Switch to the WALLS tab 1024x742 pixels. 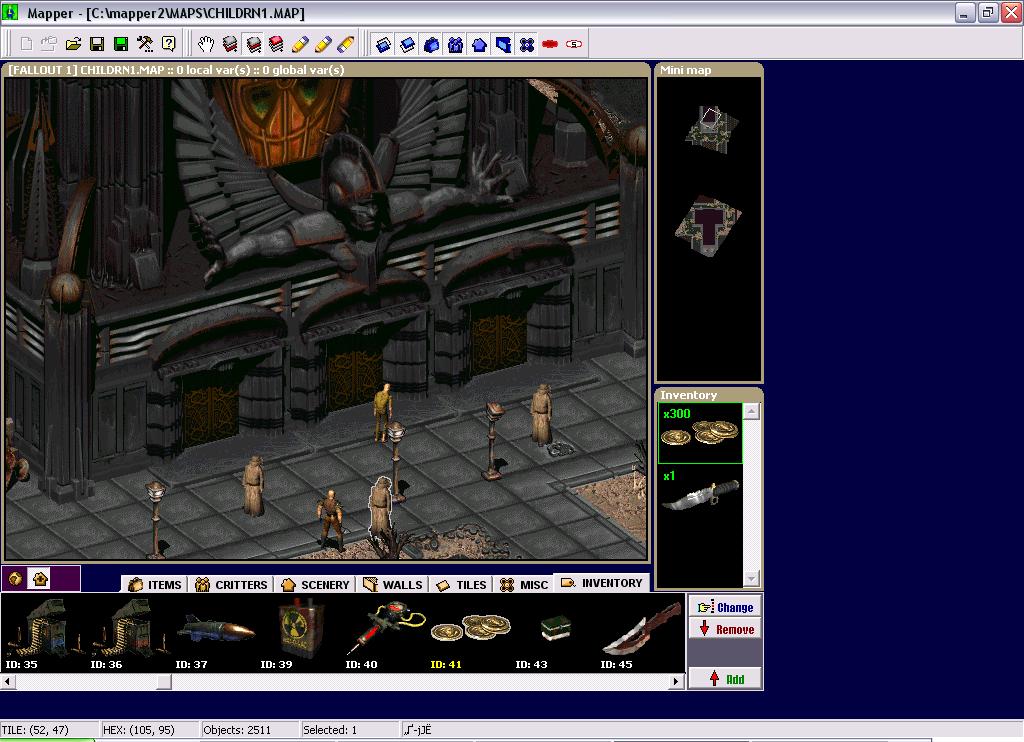(393, 585)
